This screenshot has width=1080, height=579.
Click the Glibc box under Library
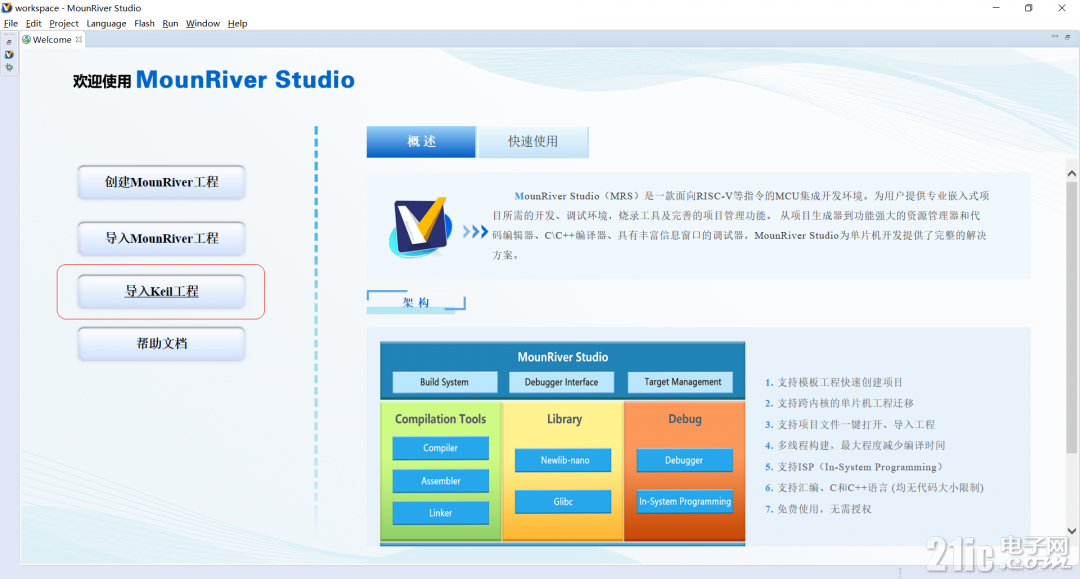pos(563,502)
